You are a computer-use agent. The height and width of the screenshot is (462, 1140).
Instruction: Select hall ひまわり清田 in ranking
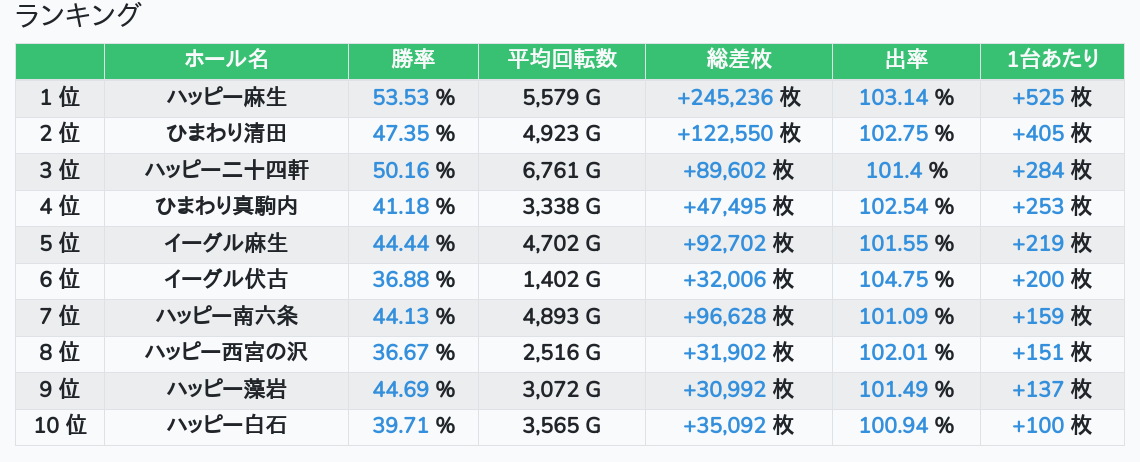[226, 134]
